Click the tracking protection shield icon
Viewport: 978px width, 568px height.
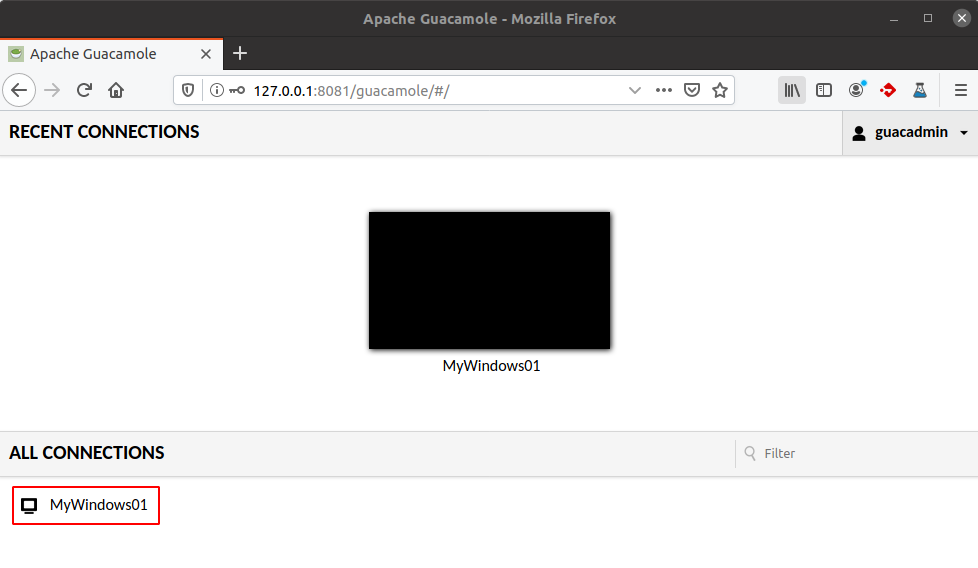coord(188,90)
